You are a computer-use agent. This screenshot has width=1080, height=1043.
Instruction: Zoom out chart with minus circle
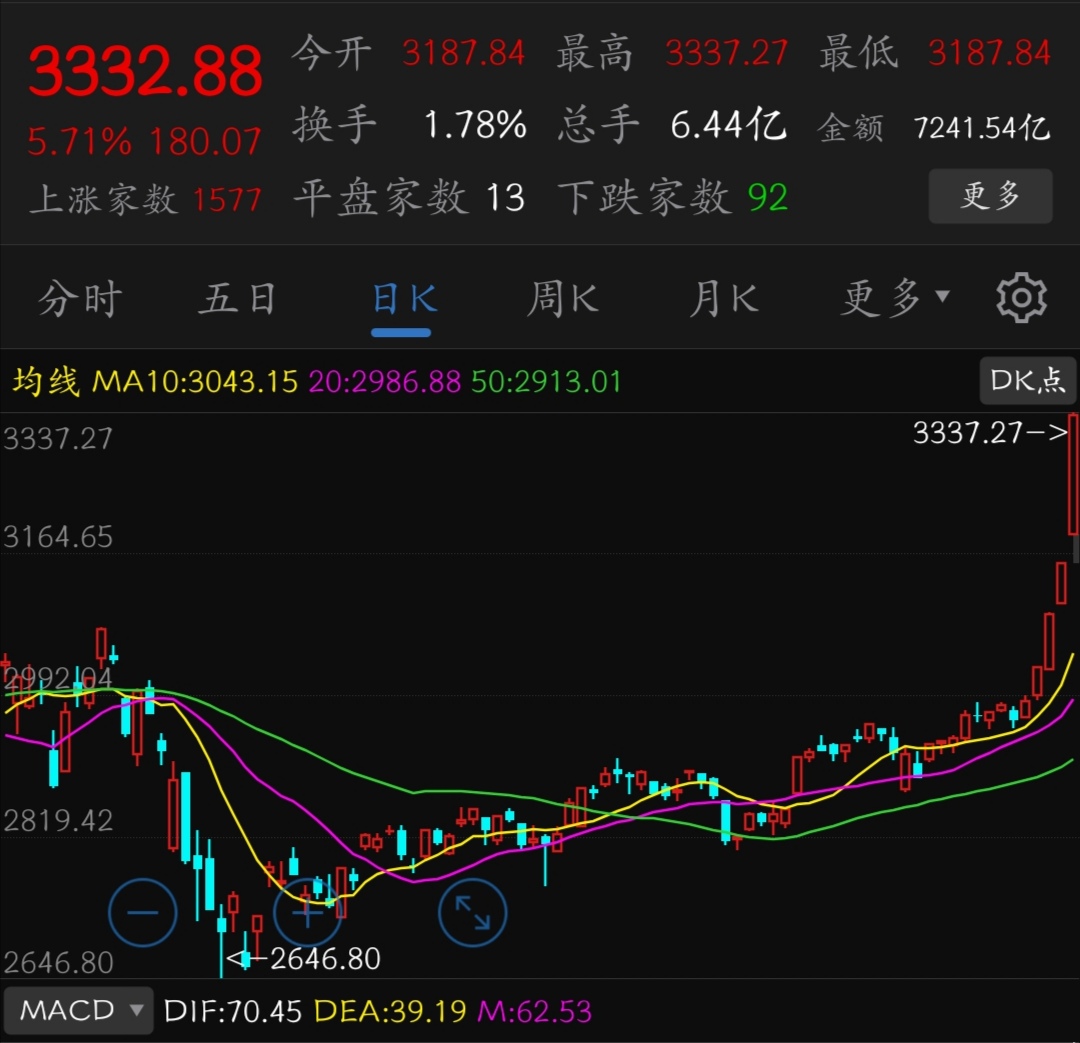click(x=143, y=913)
